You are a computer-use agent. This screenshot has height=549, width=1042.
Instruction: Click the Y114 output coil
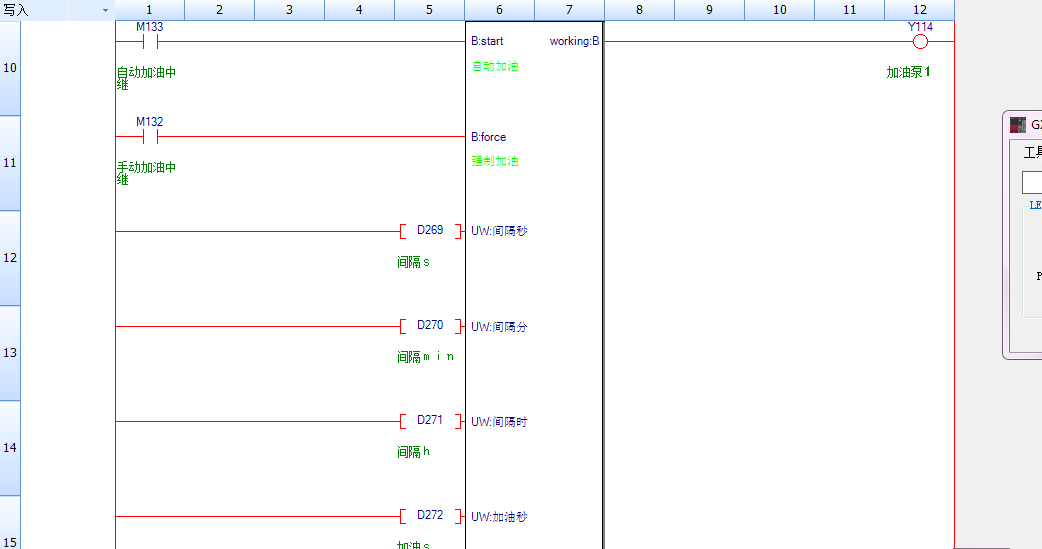(x=920, y=41)
